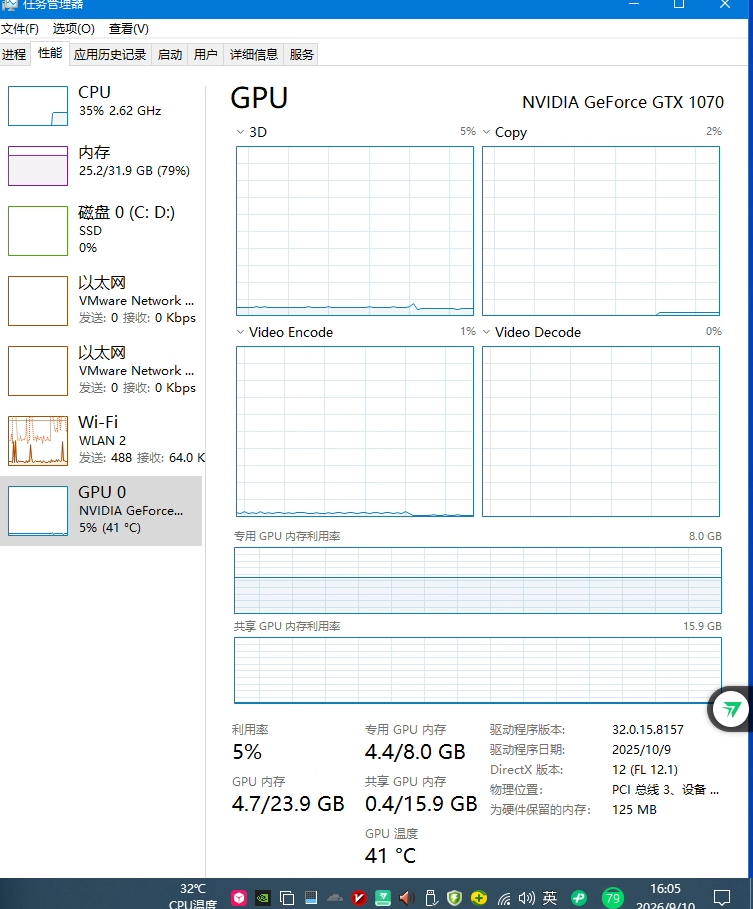Click the 0.4/15.9 GB shared memory value
Image resolution: width=753 pixels, height=909 pixels.
(x=421, y=804)
